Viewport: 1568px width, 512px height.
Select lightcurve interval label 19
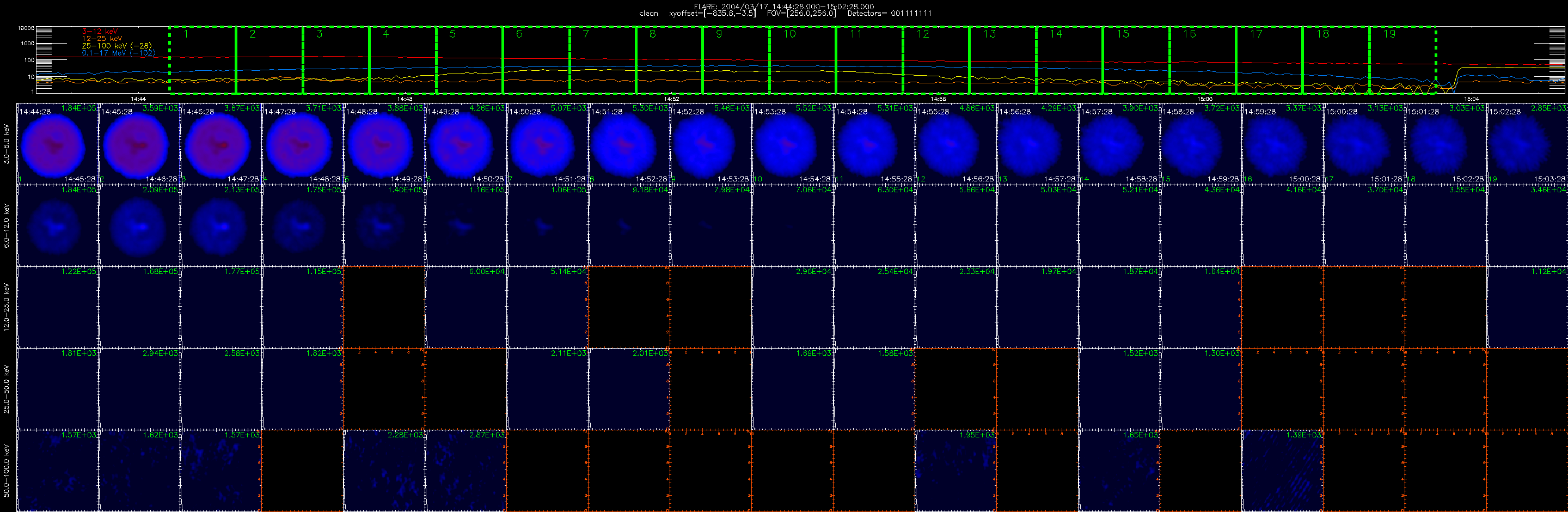point(1389,34)
